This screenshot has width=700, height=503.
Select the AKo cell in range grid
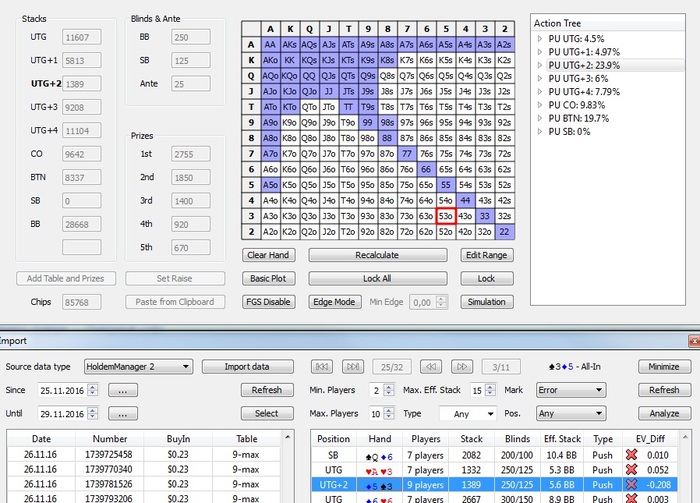click(270, 60)
